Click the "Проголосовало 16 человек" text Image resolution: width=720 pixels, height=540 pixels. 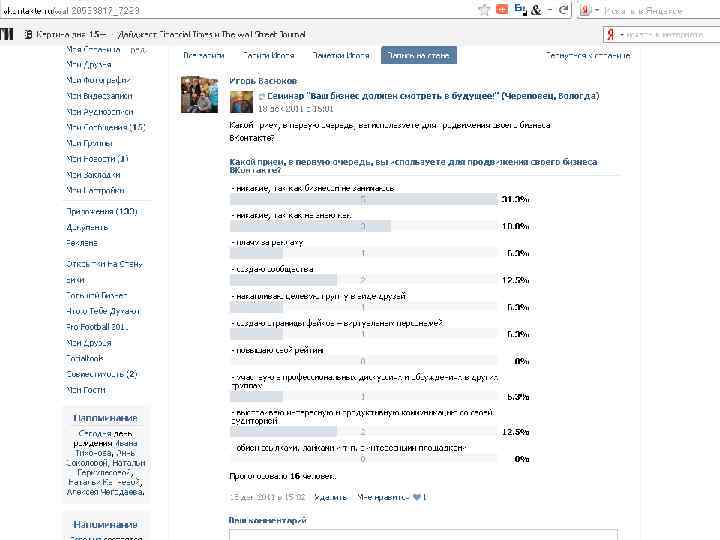[x=282, y=476]
